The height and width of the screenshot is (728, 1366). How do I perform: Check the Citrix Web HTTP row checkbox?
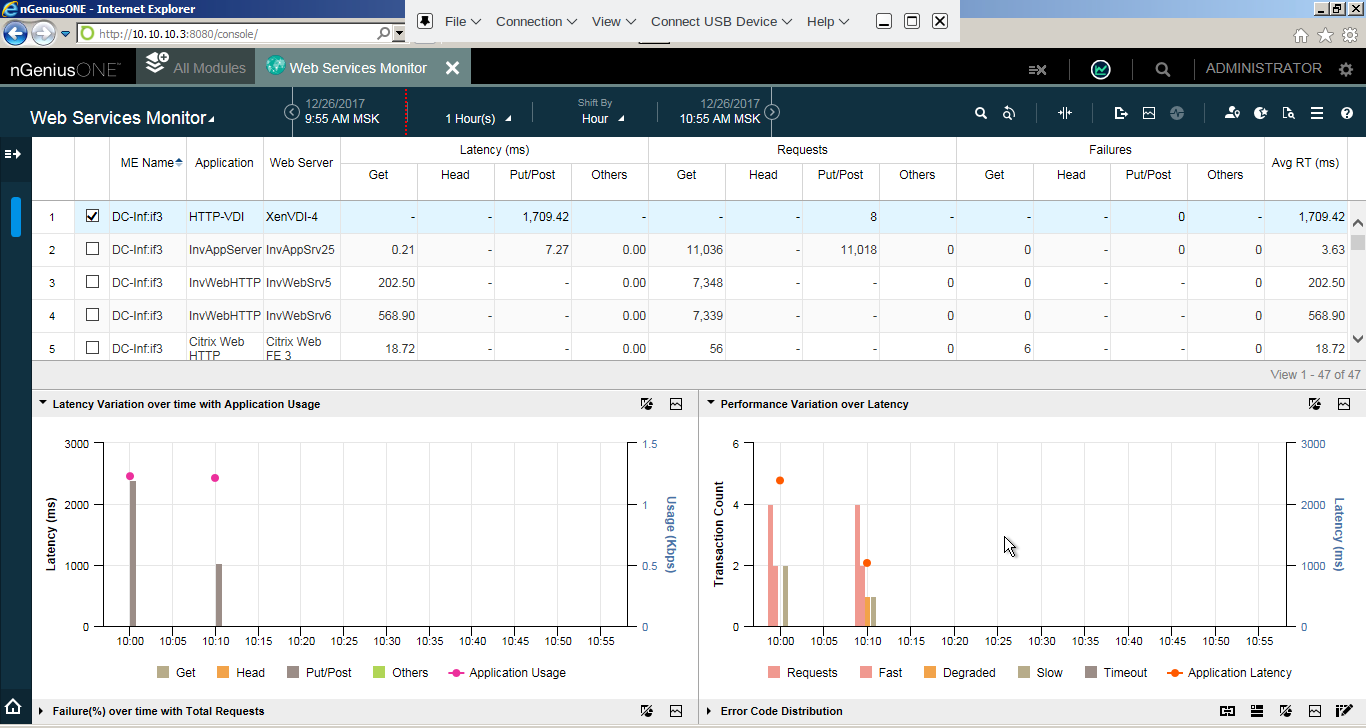pos(93,348)
